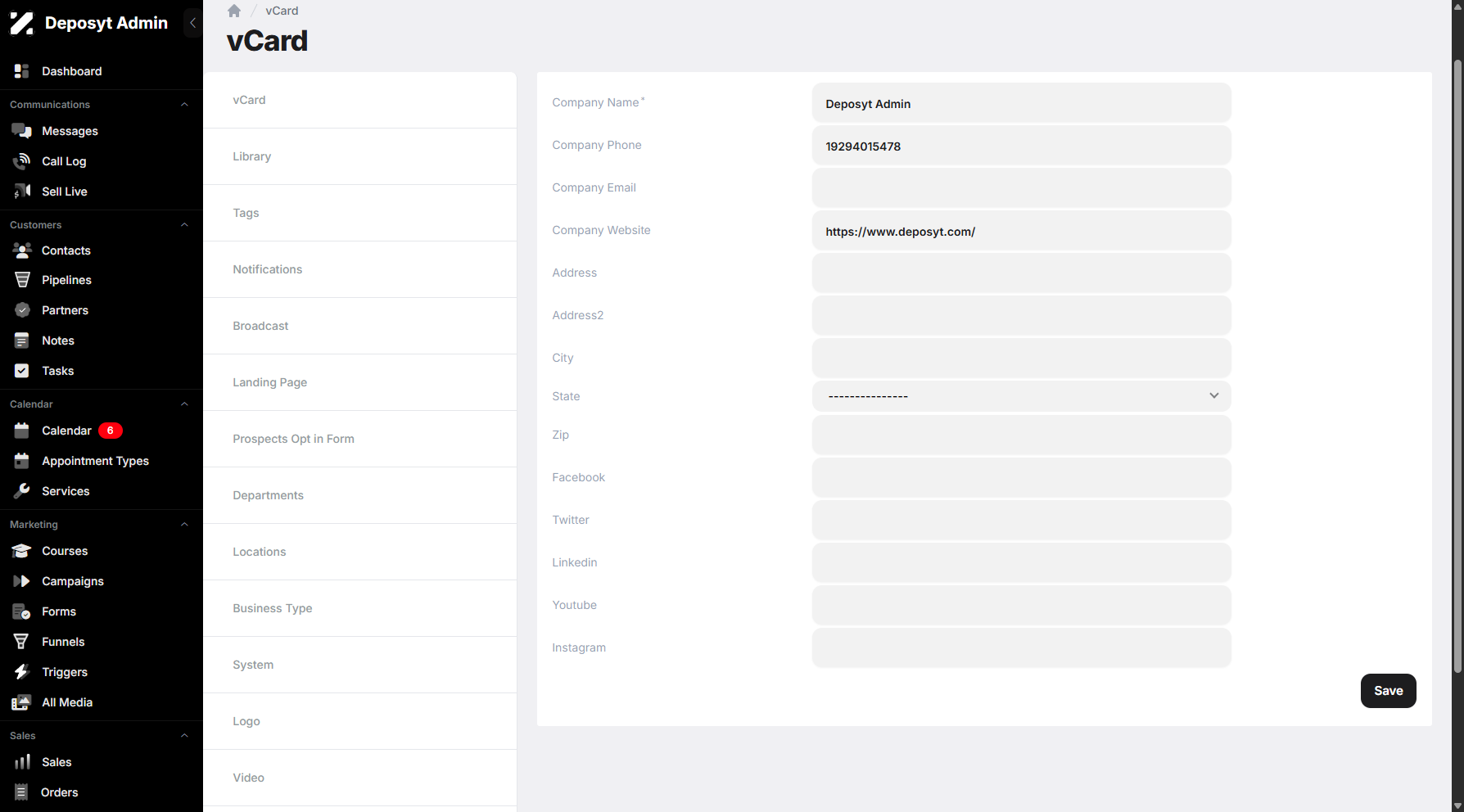Screen dimensions: 1464x812
Task: Click the Twitter input field
Action: [1021, 521]
